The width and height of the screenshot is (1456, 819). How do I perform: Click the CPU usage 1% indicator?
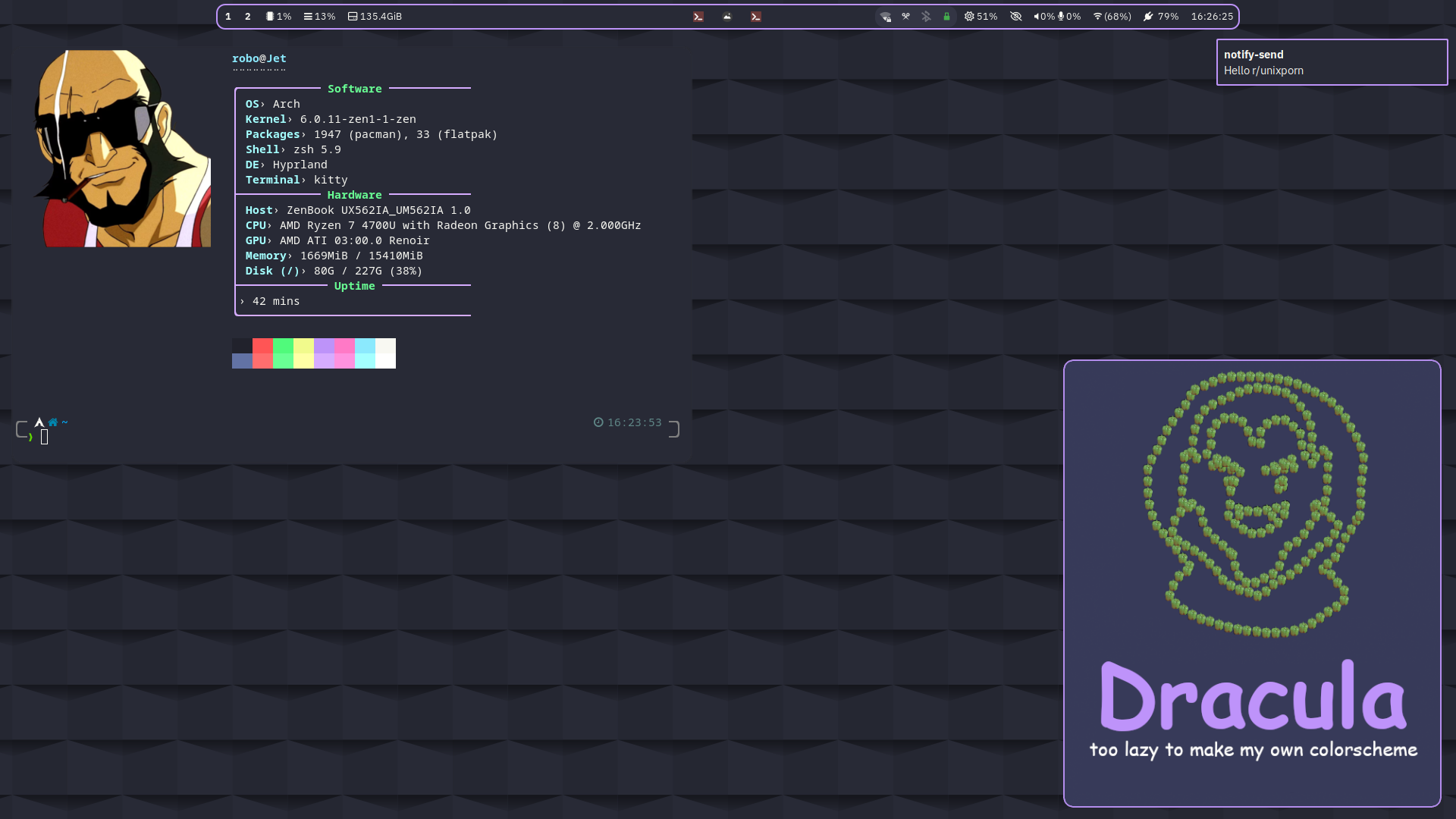click(278, 17)
